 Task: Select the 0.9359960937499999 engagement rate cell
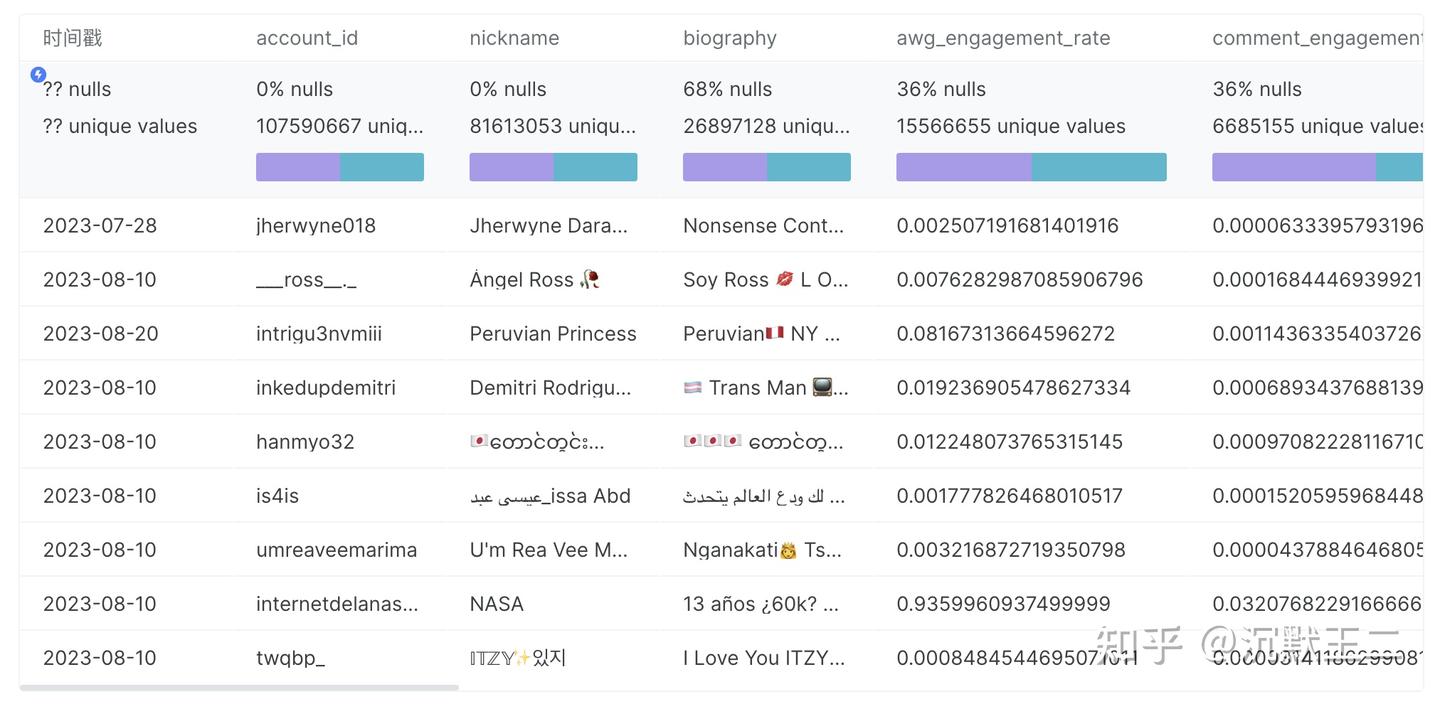(x=1003, y=604)
